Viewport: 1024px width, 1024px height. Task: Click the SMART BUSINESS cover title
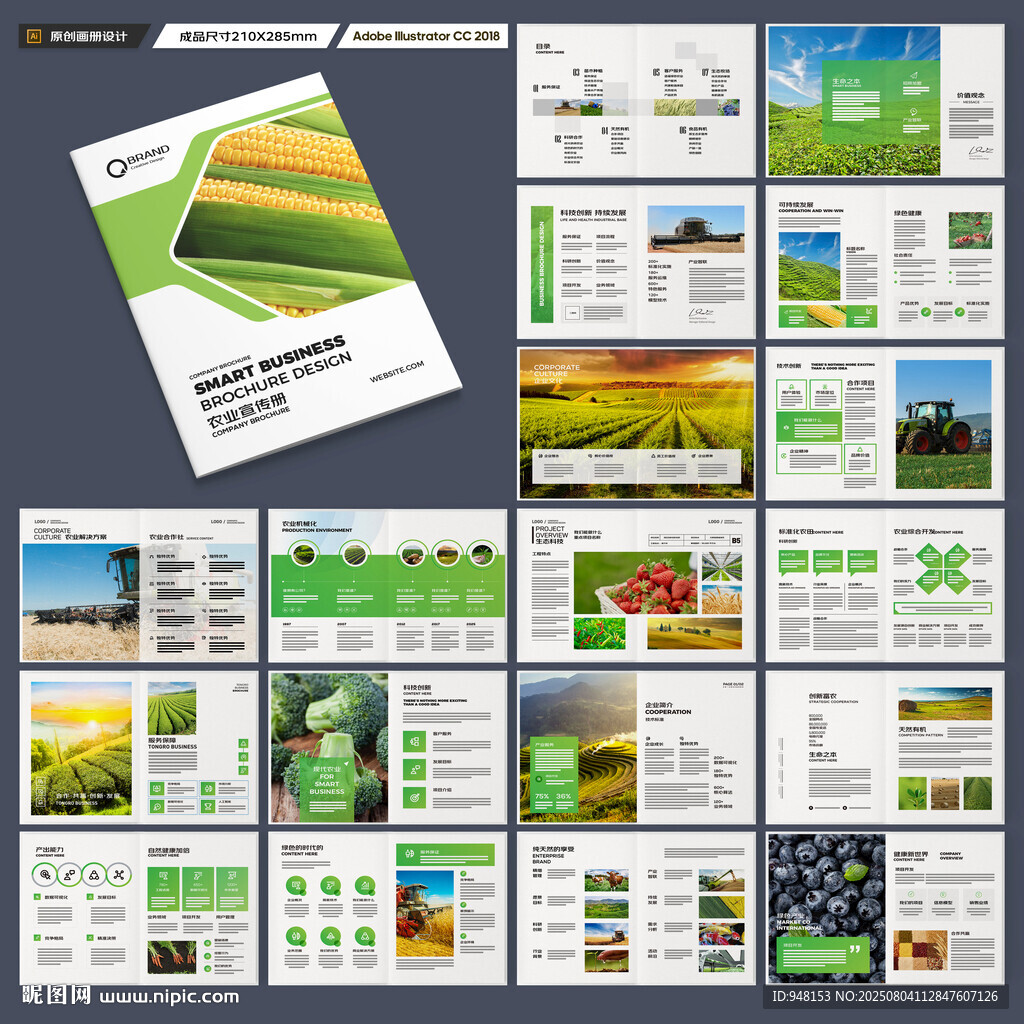pos(270,364)
